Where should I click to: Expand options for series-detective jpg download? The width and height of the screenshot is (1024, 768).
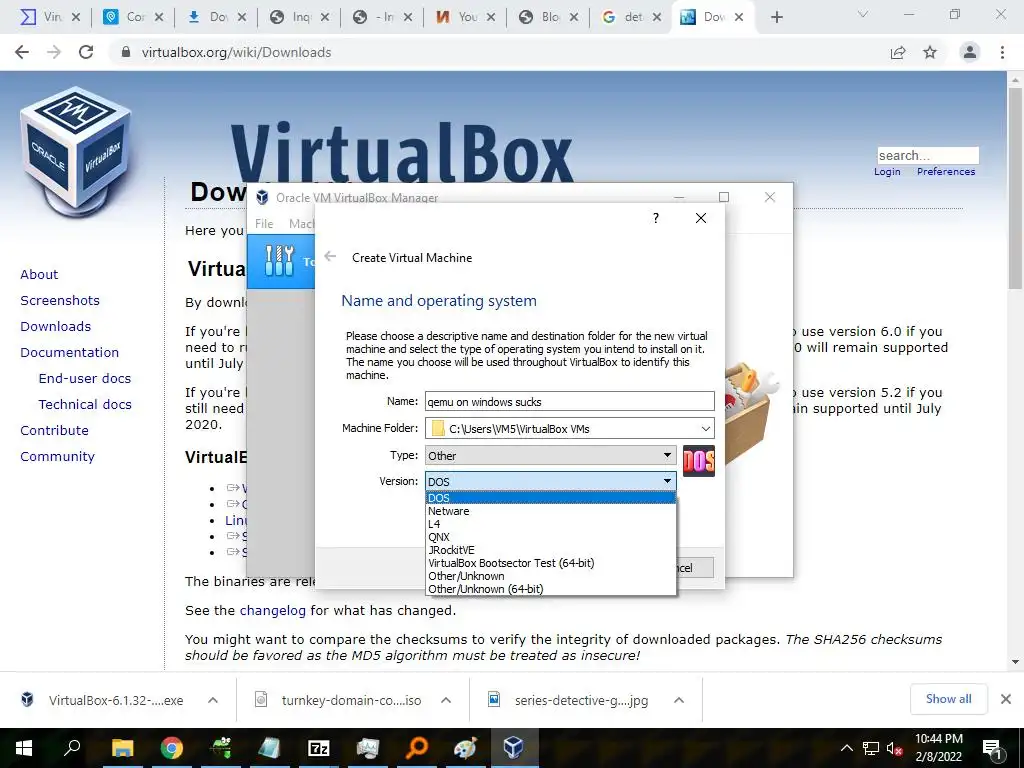click(x=679, y=700)
